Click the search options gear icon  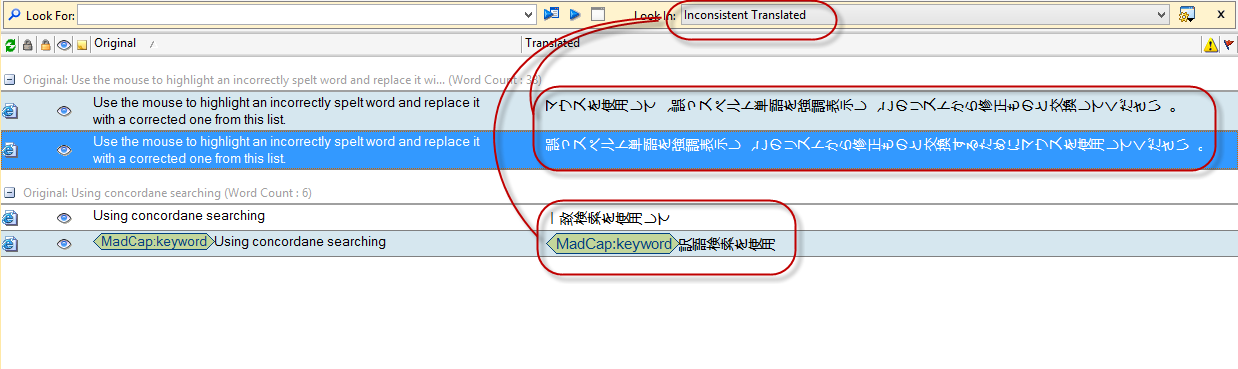(x=1188, y=15)
